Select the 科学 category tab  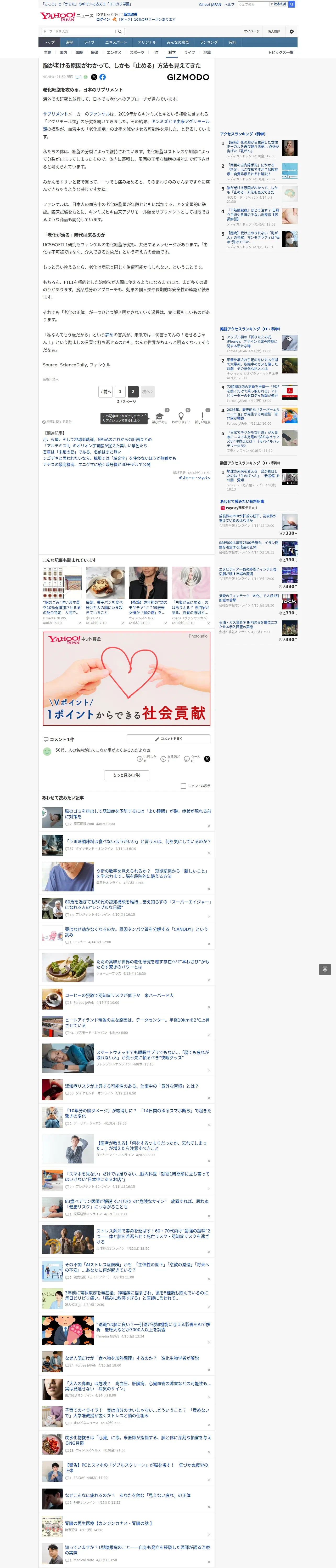click(x=172, y=52)
